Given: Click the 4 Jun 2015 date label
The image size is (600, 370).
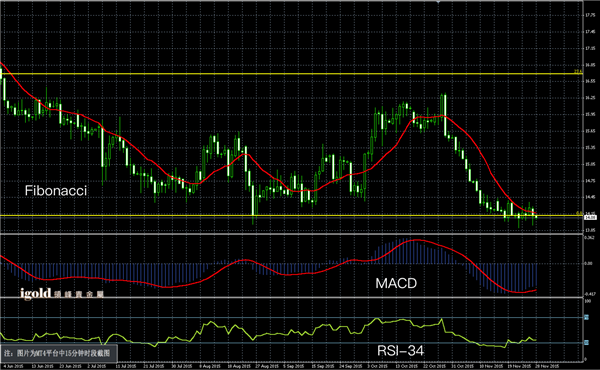Looking at the screenshot, I should pyautogui.click(x=14, y=366).
